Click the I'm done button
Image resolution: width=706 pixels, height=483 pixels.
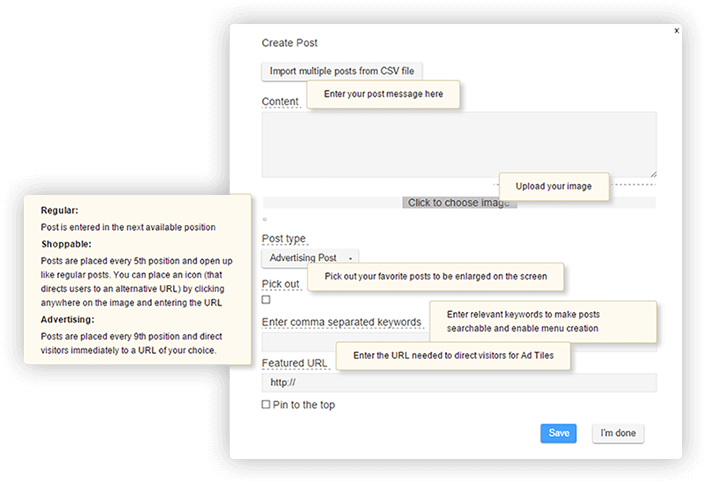click(618, 433)
